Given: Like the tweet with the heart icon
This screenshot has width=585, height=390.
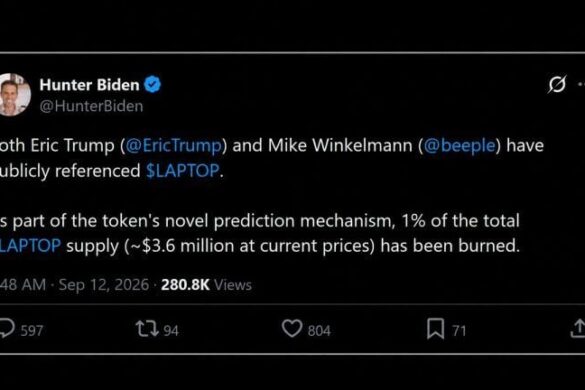Looking at the screenshot, I should click(x=292, y=328).
